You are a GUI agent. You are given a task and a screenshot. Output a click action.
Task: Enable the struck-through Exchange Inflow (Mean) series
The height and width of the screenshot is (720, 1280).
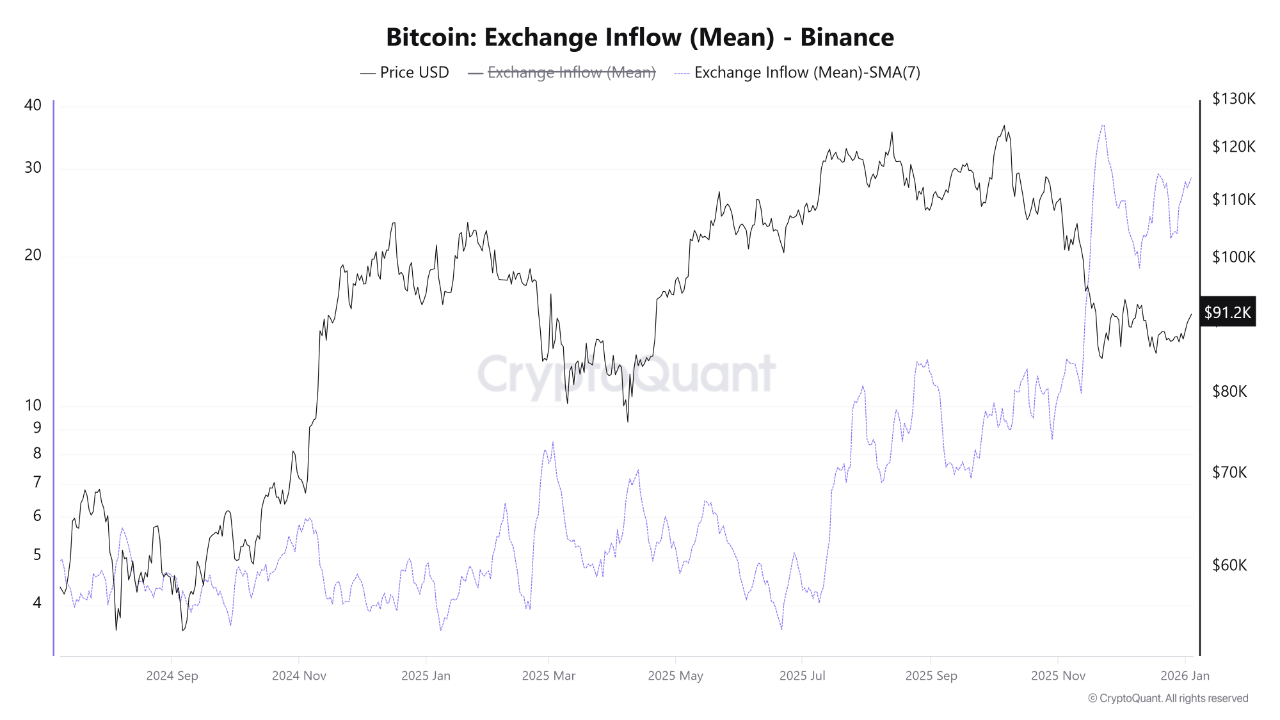click(x=571, y=72)
